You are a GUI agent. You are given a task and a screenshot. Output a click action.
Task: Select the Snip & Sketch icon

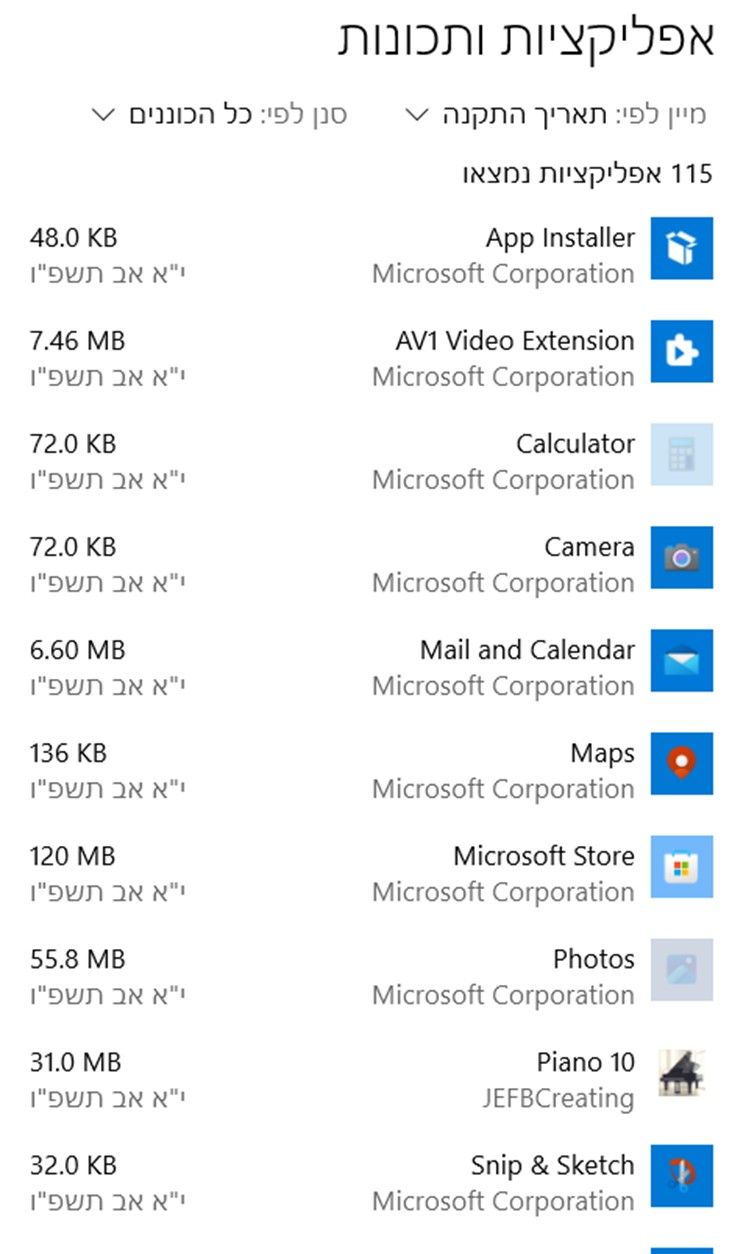[682, 1175]
